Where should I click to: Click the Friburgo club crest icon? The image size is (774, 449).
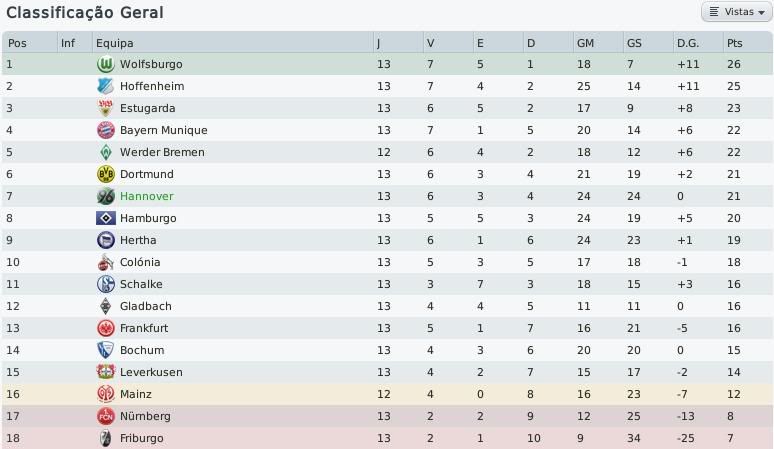[105, 438]
